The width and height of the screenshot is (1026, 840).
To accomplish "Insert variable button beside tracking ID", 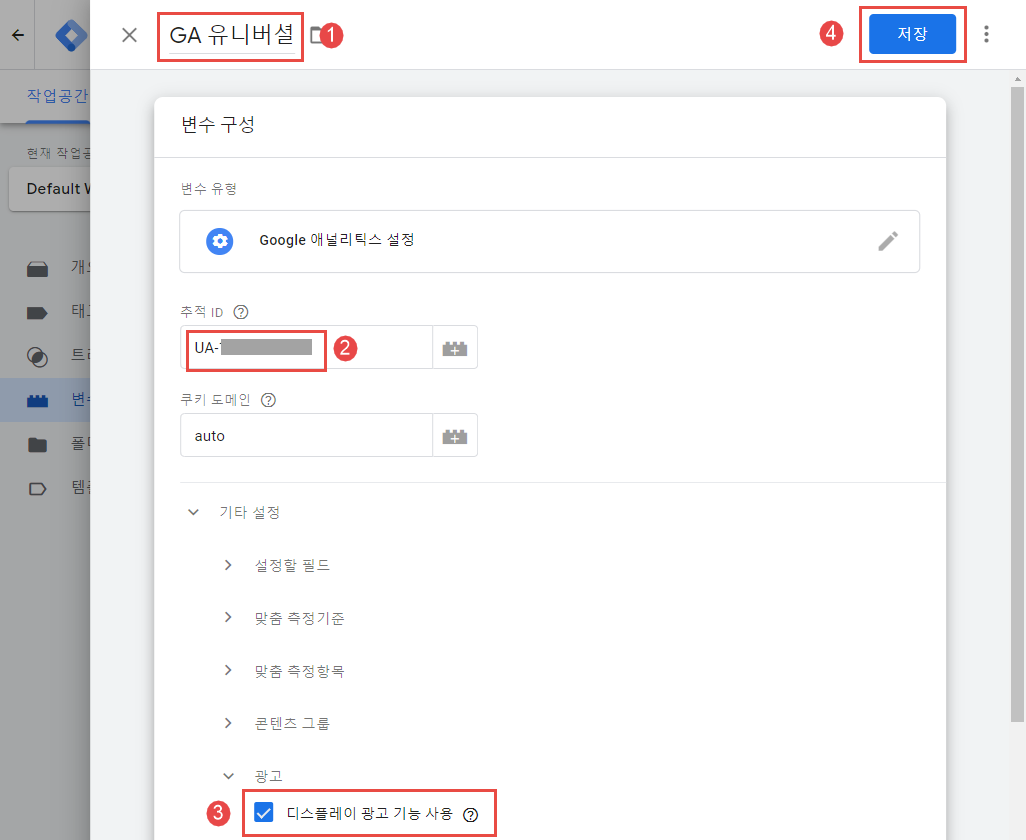I will coord(455,347).
